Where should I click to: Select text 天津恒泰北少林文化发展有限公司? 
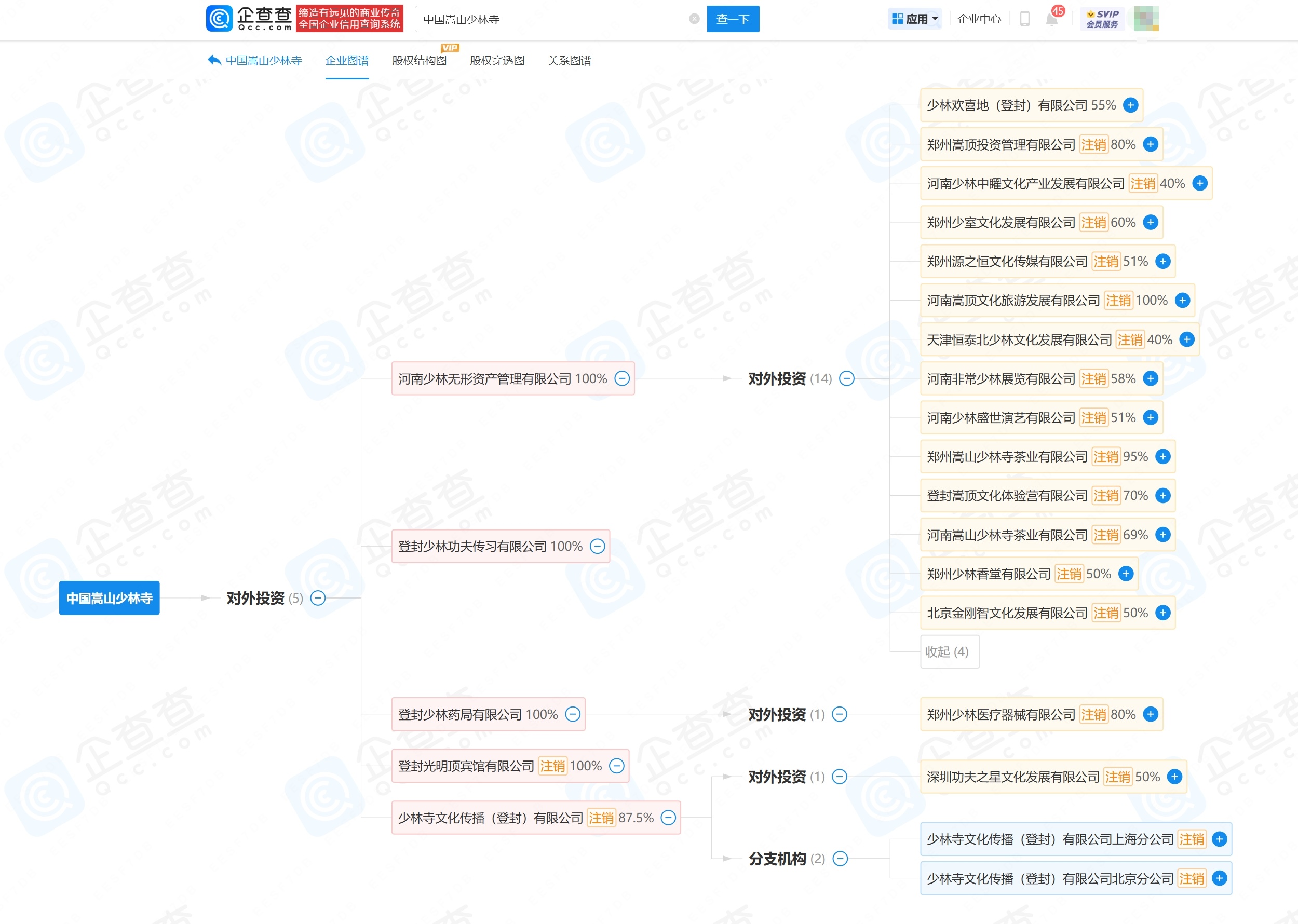pos(1019,339)
